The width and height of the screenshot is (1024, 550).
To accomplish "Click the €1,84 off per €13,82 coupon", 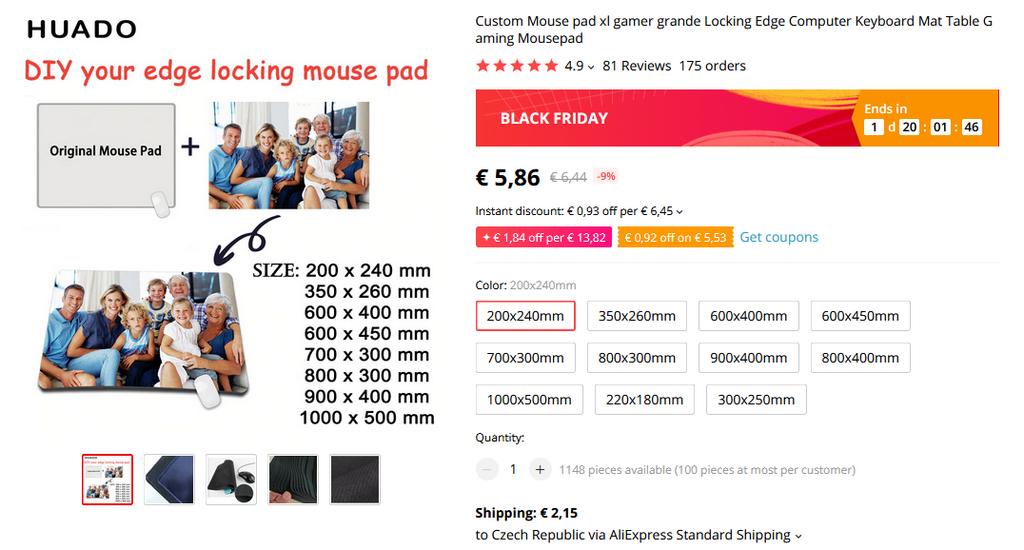I will pos(543,237).
